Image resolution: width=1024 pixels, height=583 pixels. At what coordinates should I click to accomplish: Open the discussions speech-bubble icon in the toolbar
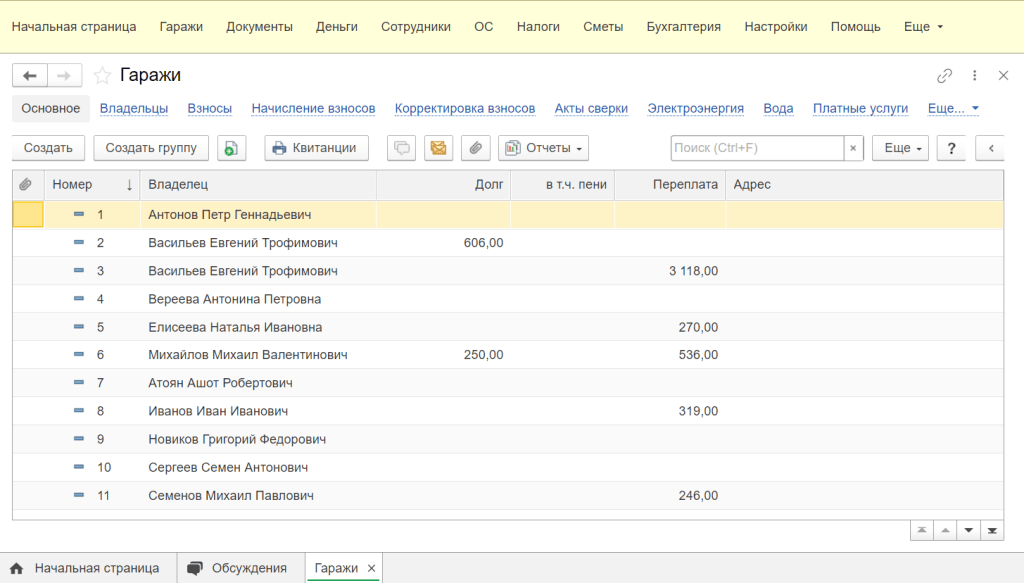pos(401,148)
